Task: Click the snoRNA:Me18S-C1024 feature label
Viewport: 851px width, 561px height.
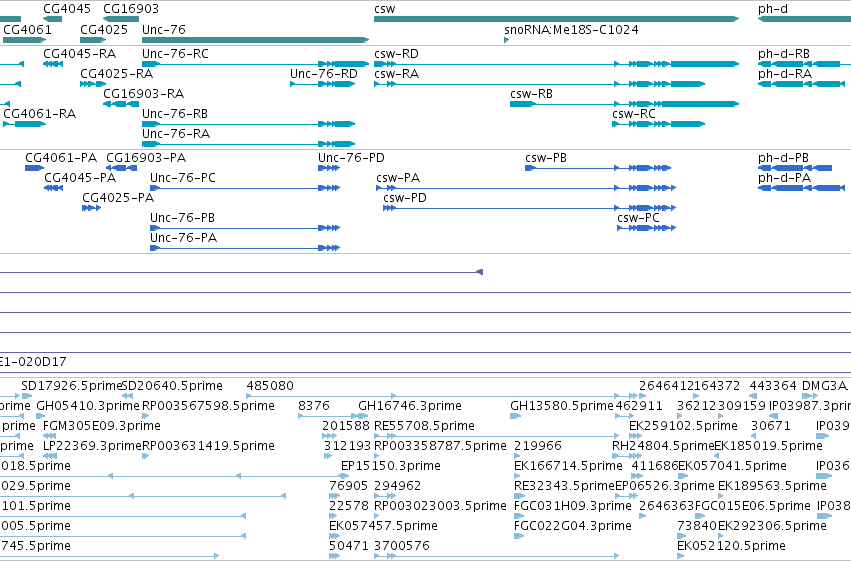Action: [571, 29]
